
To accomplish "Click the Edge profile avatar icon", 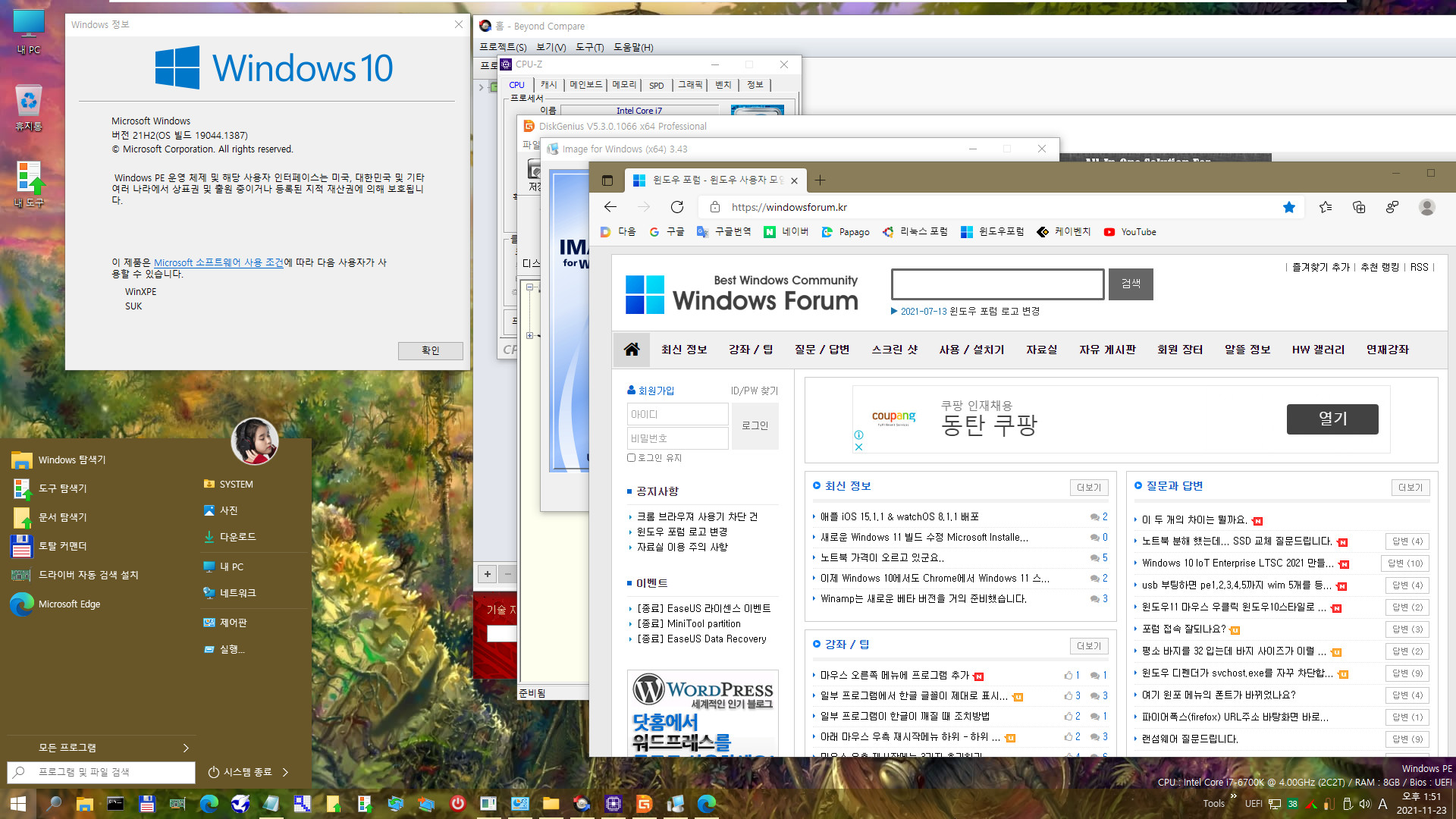I will [1426, 207].
